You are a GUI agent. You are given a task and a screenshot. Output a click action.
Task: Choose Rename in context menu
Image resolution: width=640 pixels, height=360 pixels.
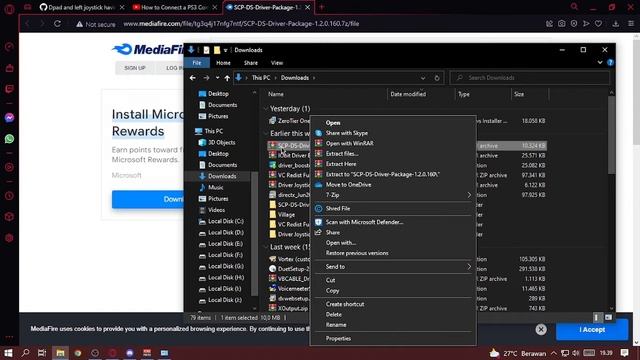coord(336,325)
